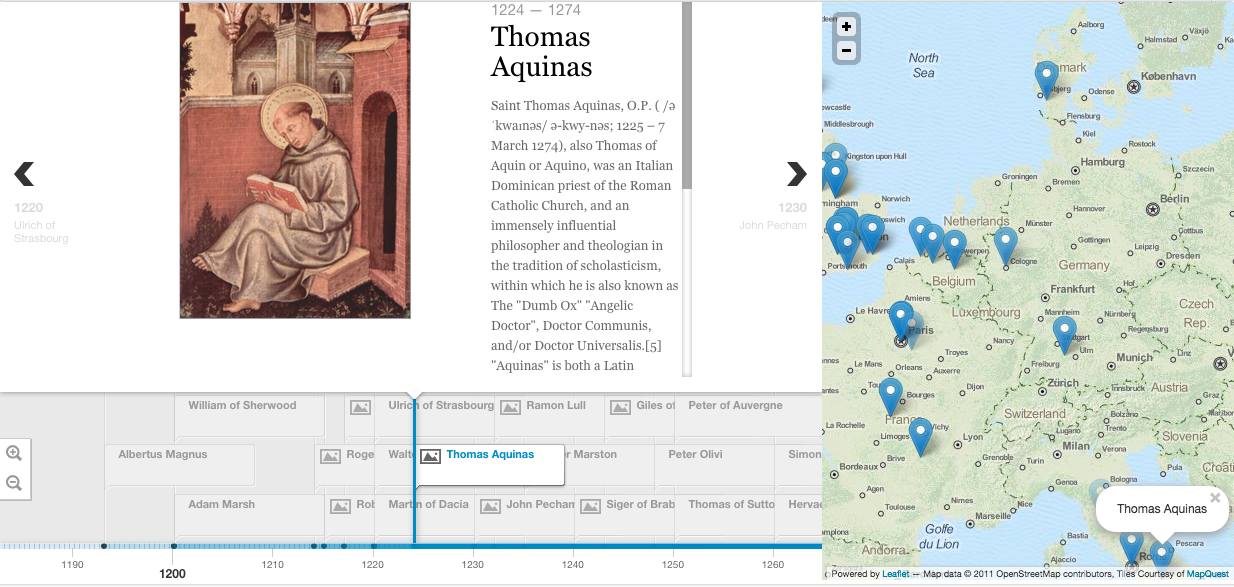
Task: Click the 'North Sea' map label
Action: click(x=924, y=65)
